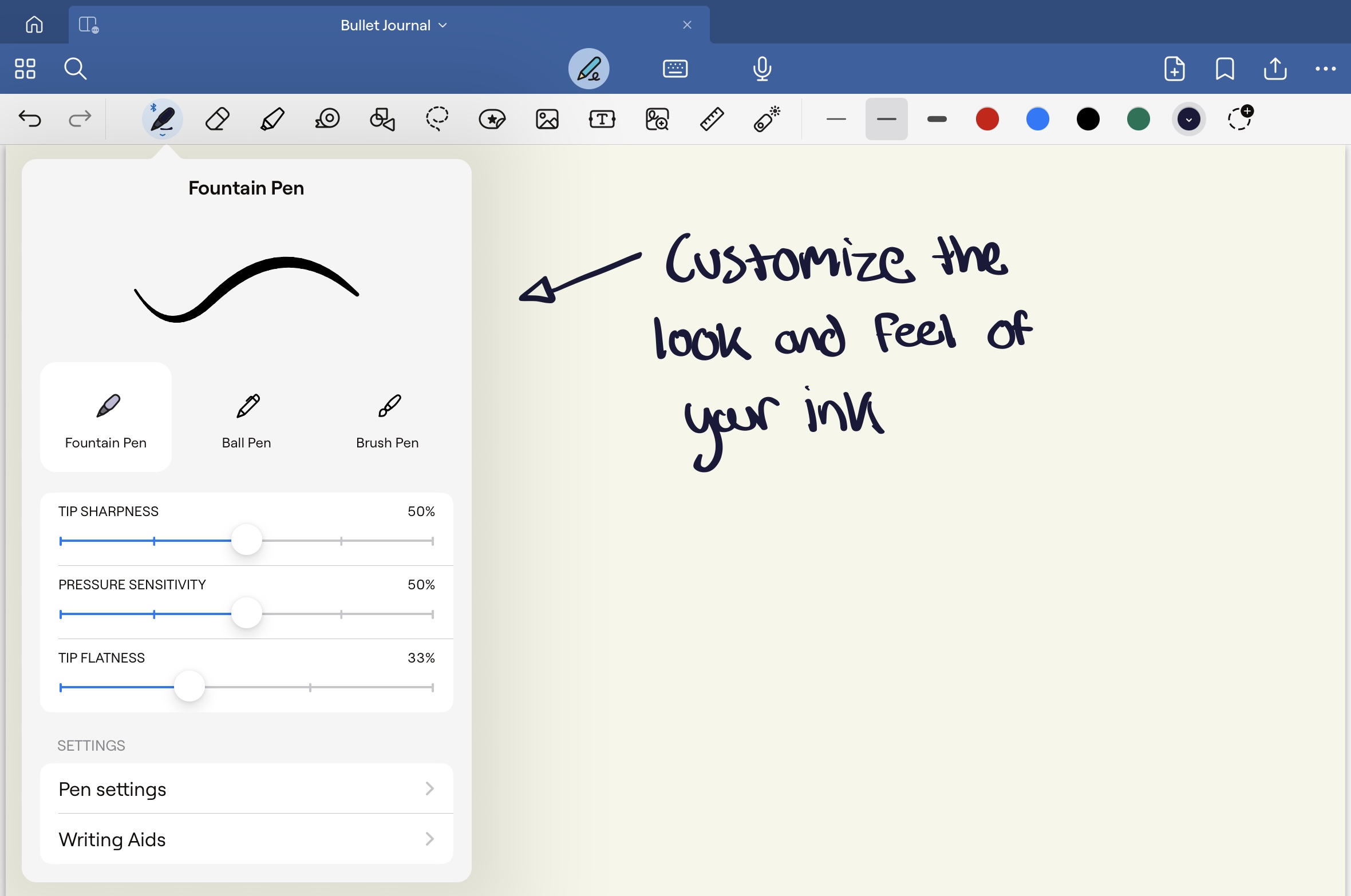The height and width of the screenshot is (896, 1351).
Task: Select the Ruler tool
Action: (x=712, y=119)
